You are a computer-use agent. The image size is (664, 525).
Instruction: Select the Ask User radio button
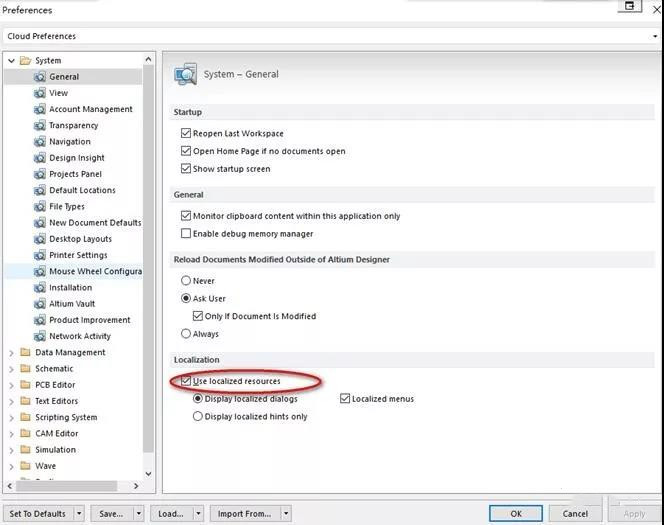185,298
